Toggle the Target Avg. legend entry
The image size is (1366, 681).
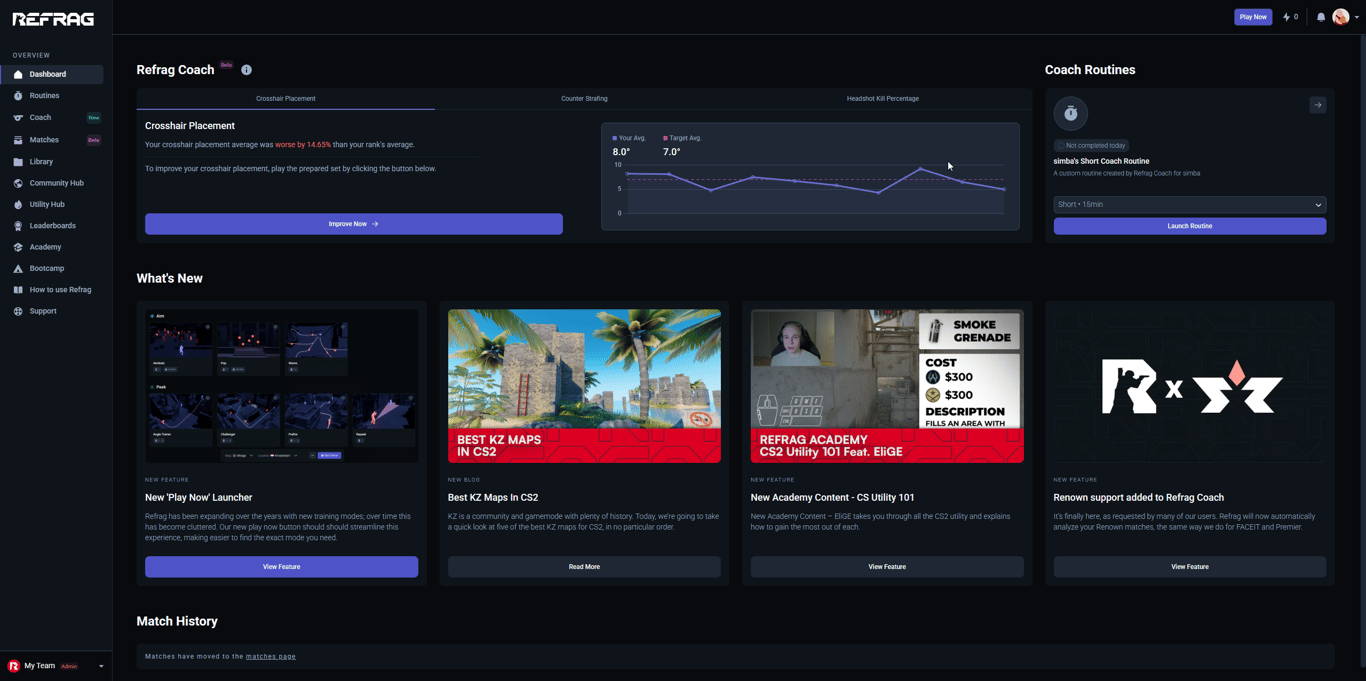683,138
